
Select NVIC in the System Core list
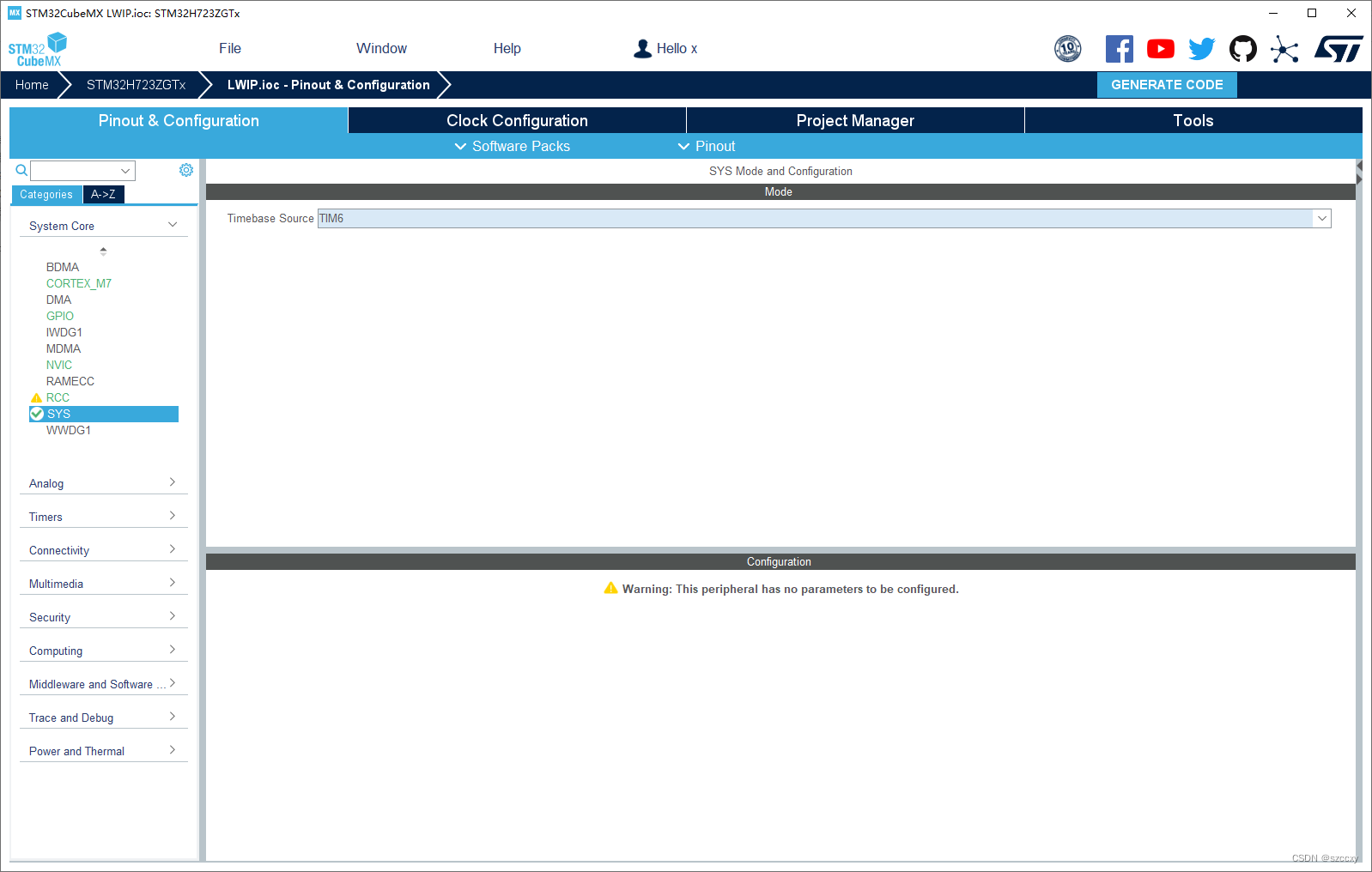59,365
